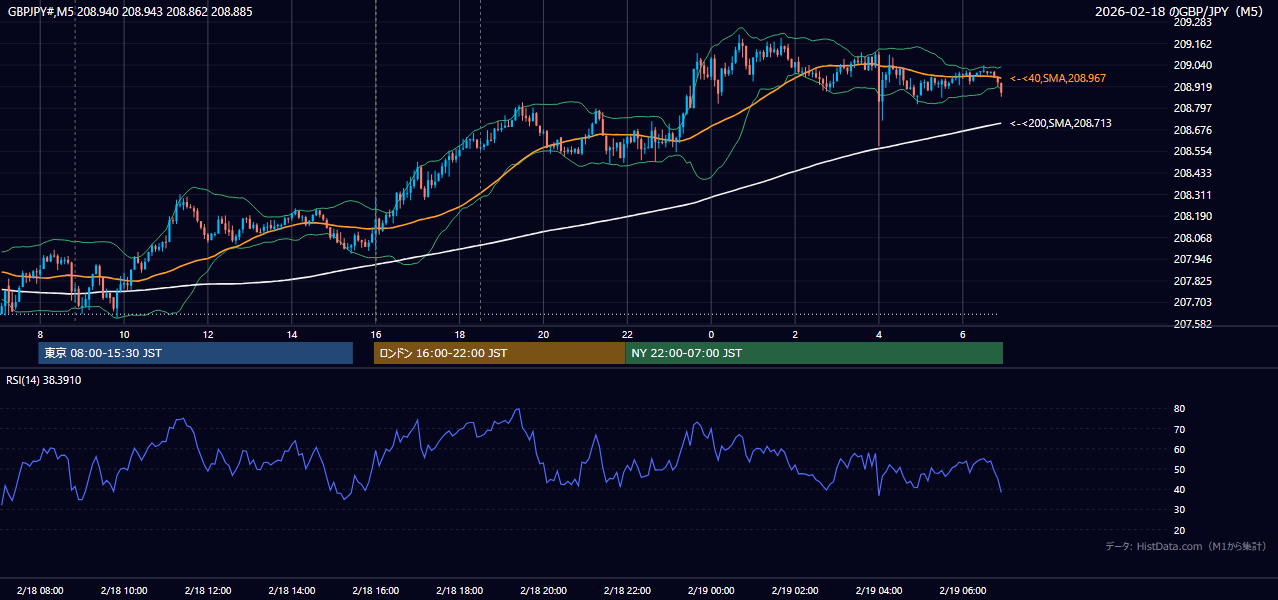This screenshot has width=1278, height=600.
Task: Click the 2/19 04:00 date axis label
Action: (x=880, y=590)
